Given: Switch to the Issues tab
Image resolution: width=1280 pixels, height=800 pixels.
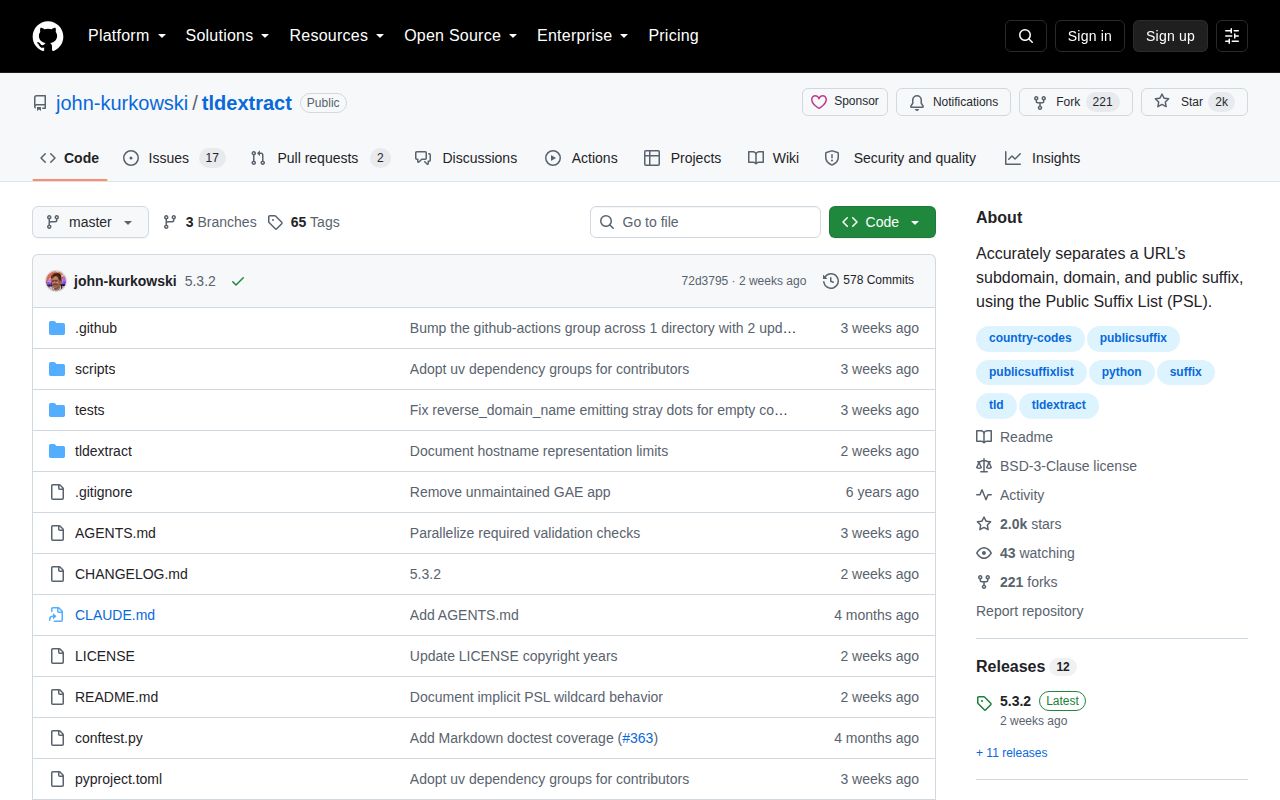Looking at the screenshot, I should coord(174,158).
